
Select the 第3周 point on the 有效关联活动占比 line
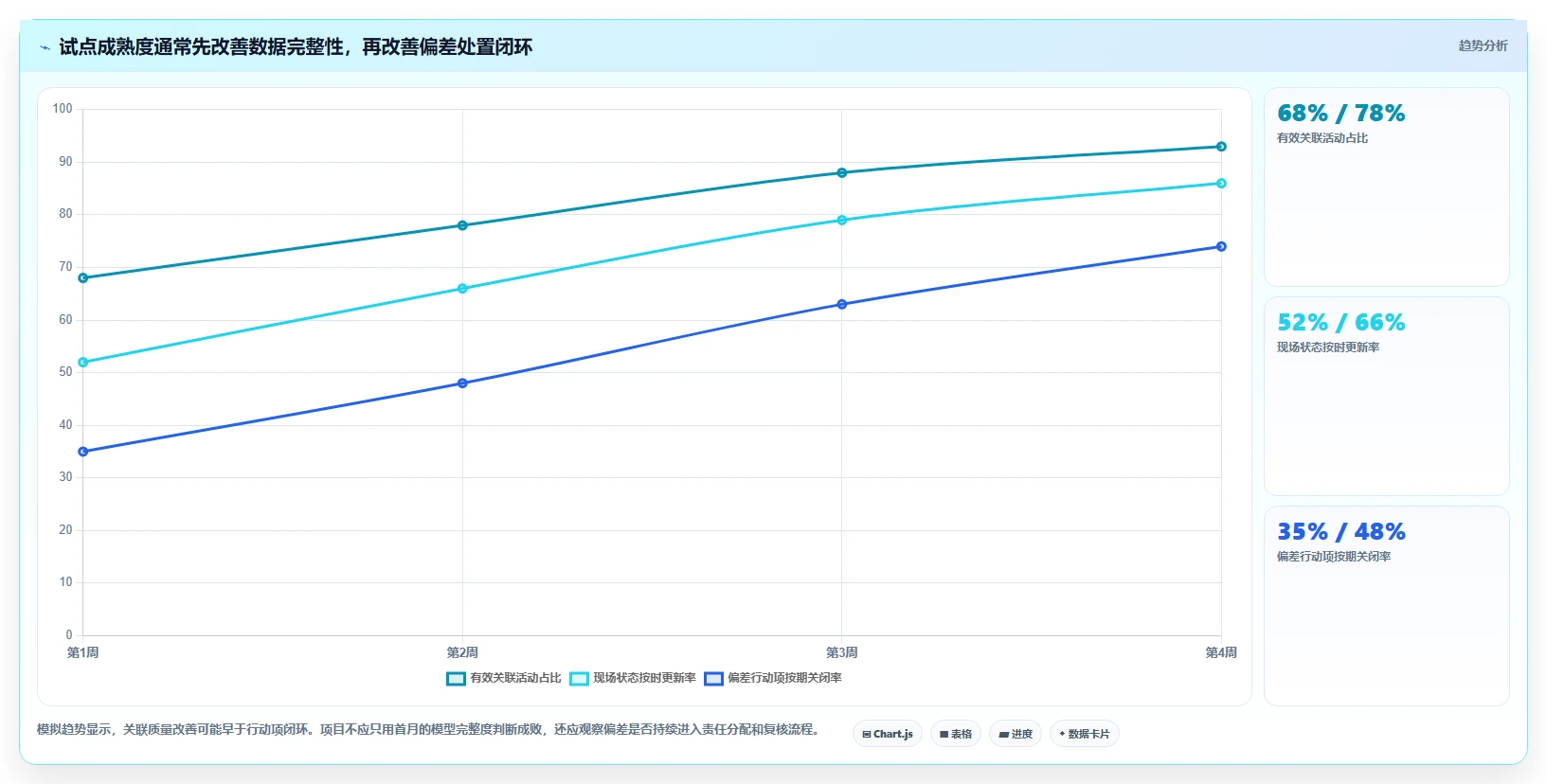(842, 173)
